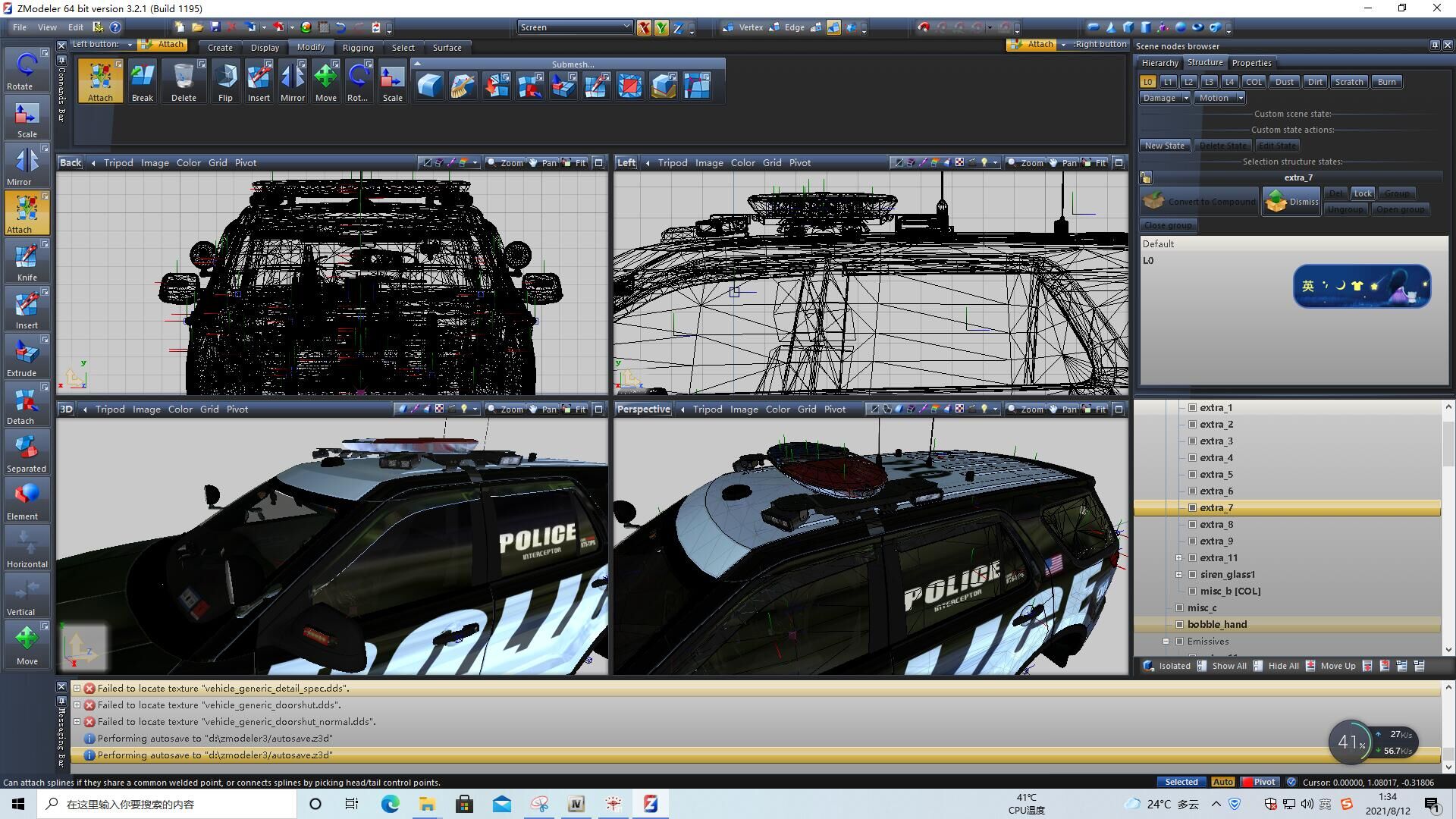Select the Detach tool
This screenshot has height=819, width=1456.
pos(27,404)
